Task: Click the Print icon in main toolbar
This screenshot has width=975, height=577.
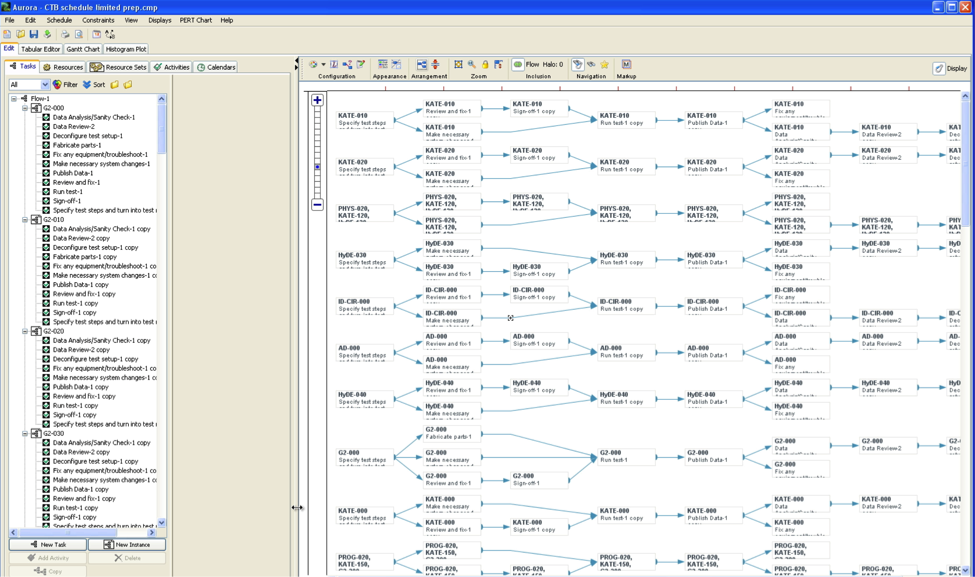Action: (65, 34)
